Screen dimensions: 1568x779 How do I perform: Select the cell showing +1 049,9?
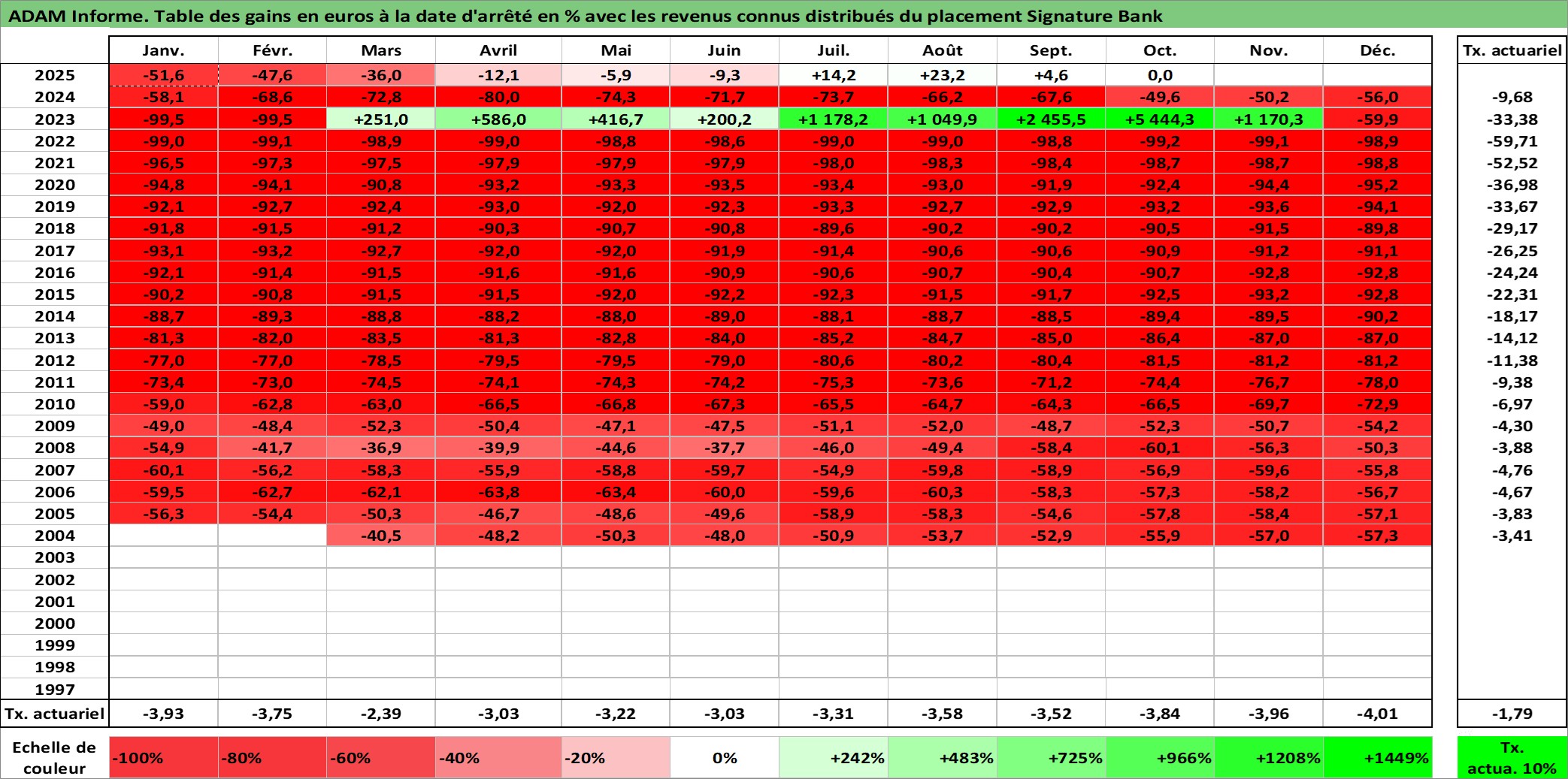pos(943,119)
